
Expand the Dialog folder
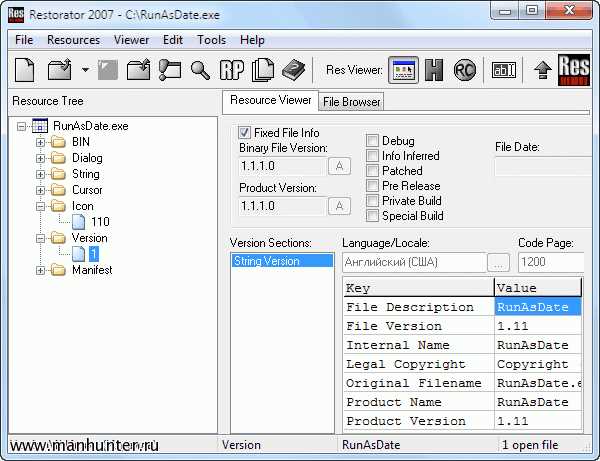pos(40,158)
